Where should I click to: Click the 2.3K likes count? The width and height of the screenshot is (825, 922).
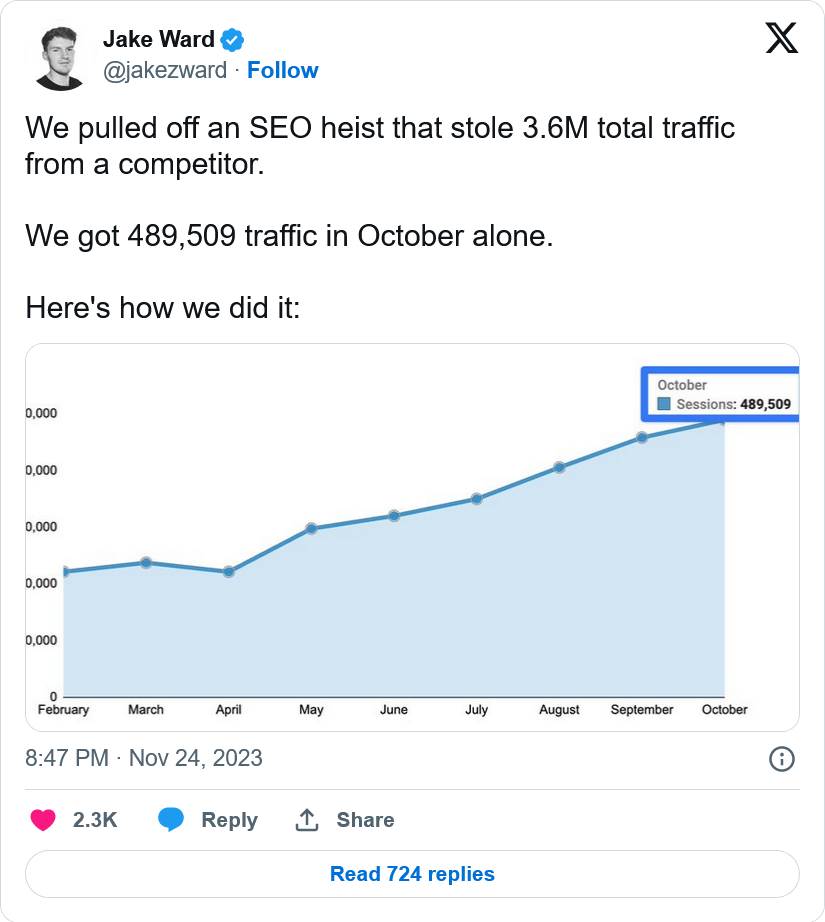click(x=95, y=820)
